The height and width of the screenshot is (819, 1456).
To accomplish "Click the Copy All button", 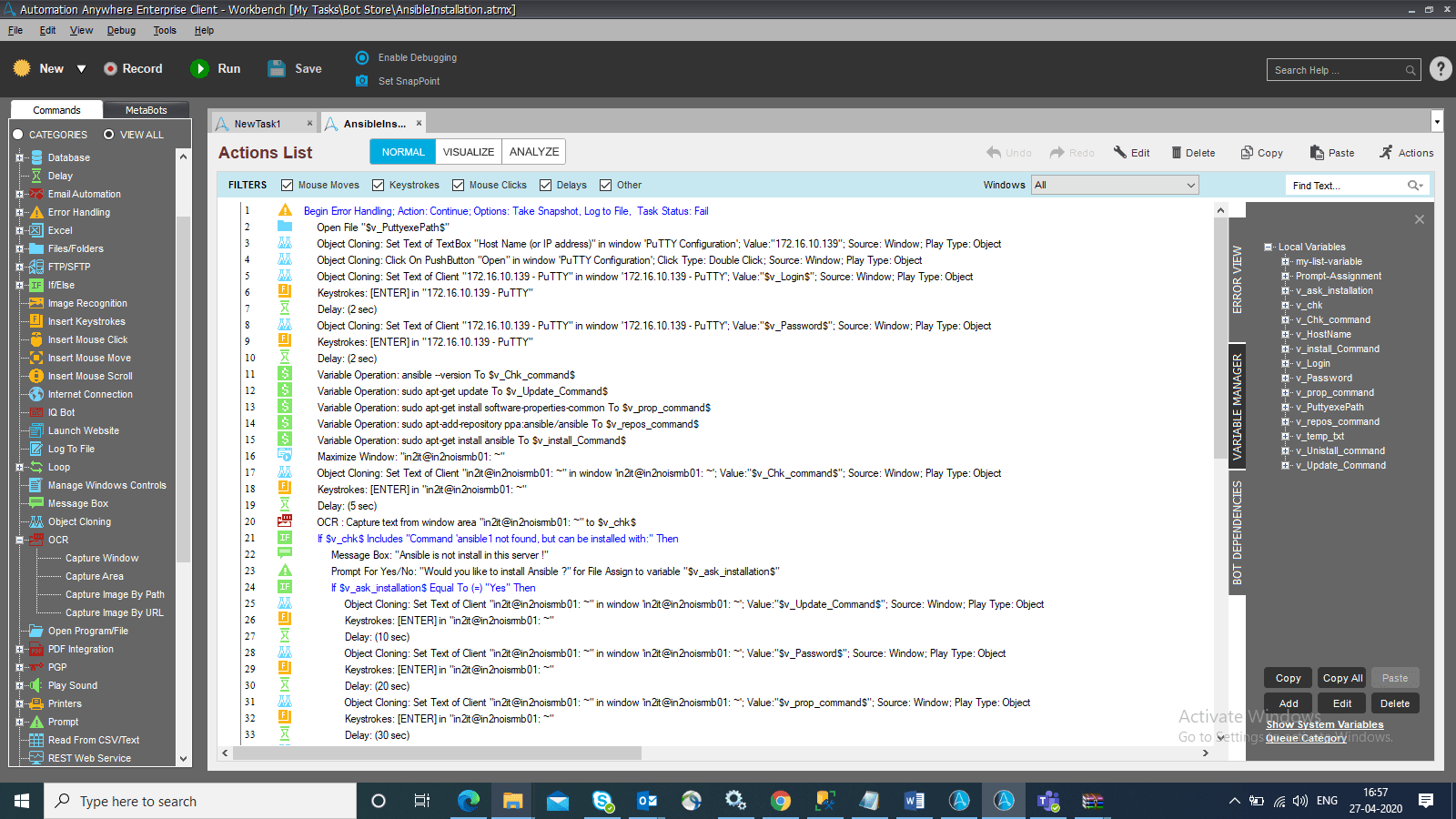I will [1343, 678].
